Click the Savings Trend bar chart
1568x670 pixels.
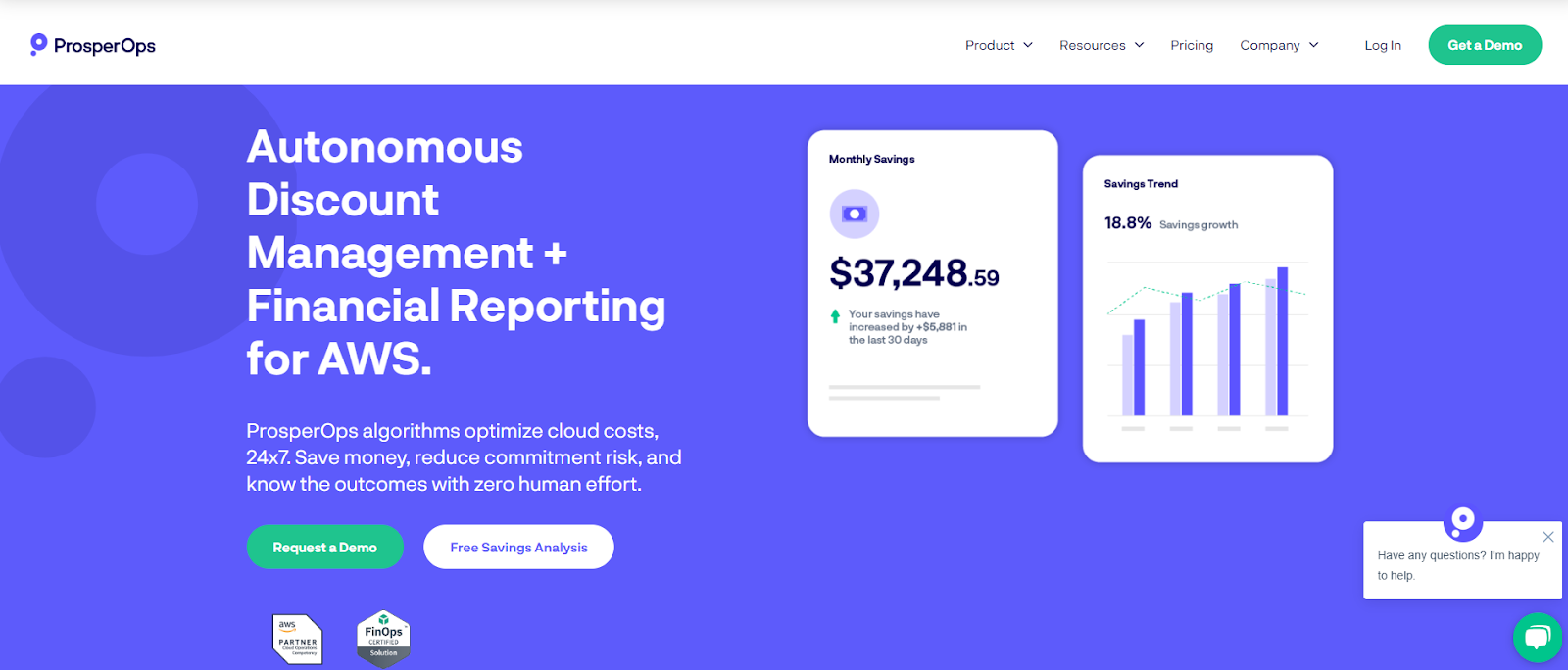1207,347
